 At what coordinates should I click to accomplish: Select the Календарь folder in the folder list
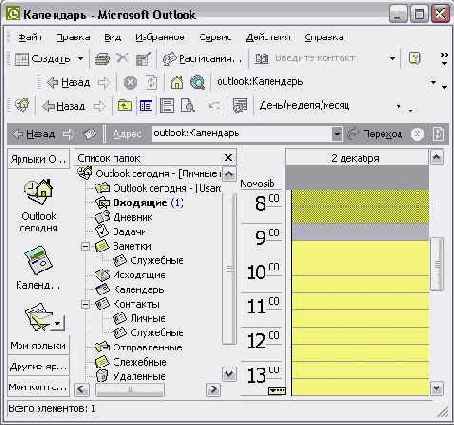pos(129,290)
